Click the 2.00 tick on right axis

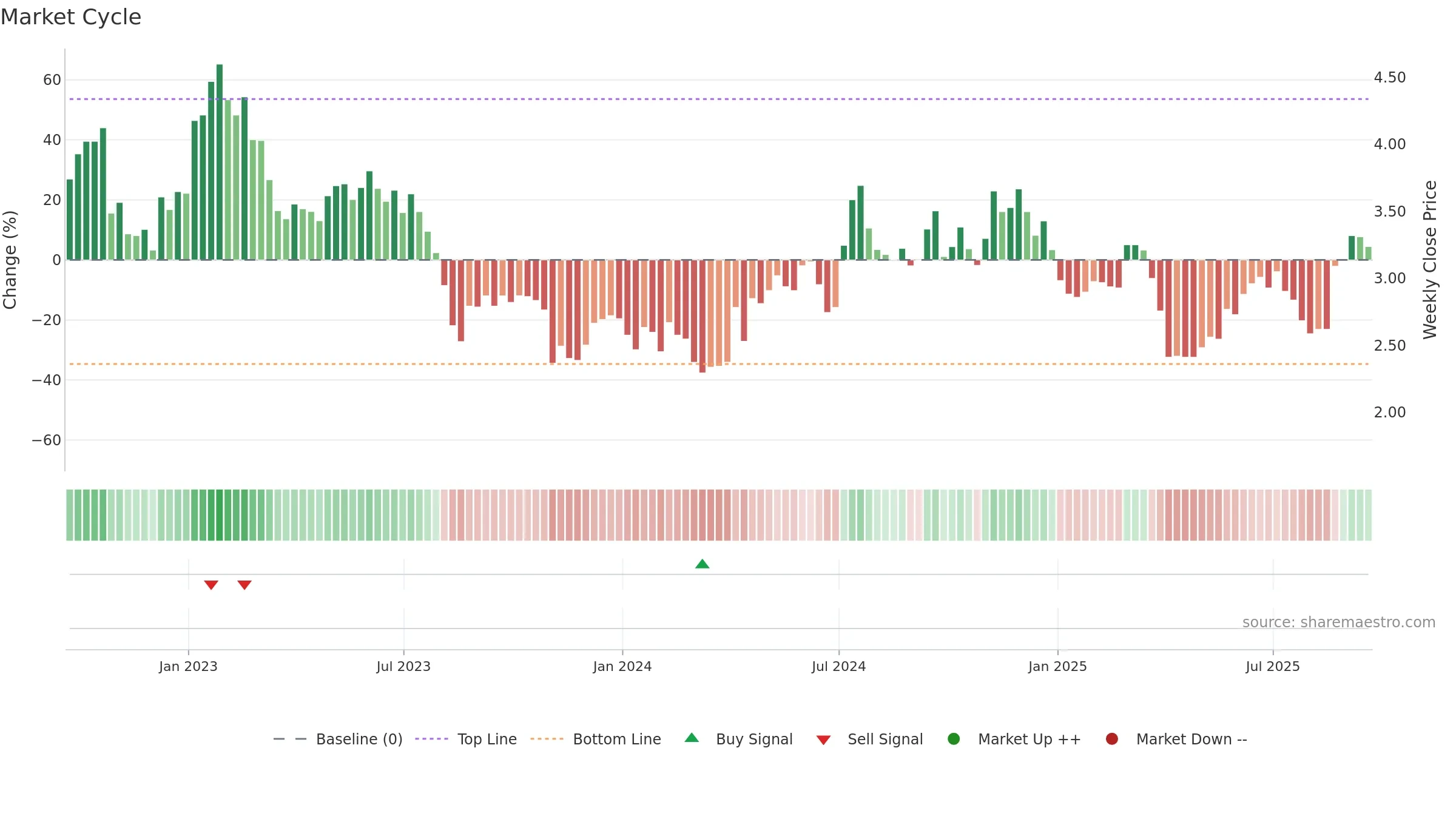click(x=1389, y=413)
